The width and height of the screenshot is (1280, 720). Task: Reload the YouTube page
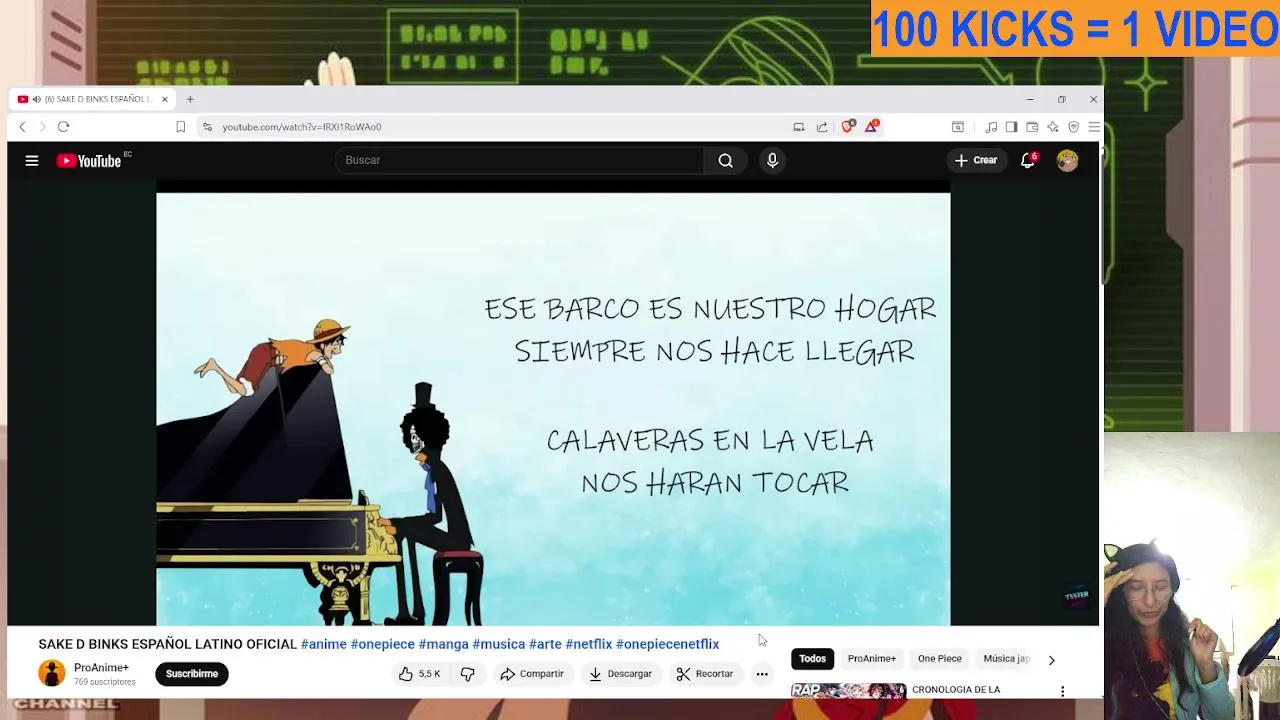[63, 127]
